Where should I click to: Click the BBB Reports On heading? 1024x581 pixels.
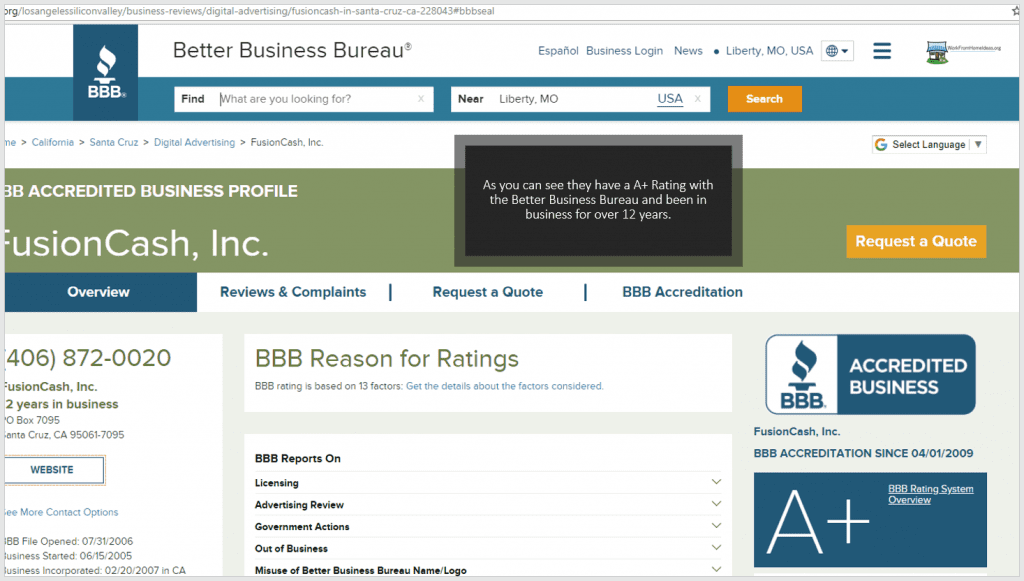coord(298,458)
